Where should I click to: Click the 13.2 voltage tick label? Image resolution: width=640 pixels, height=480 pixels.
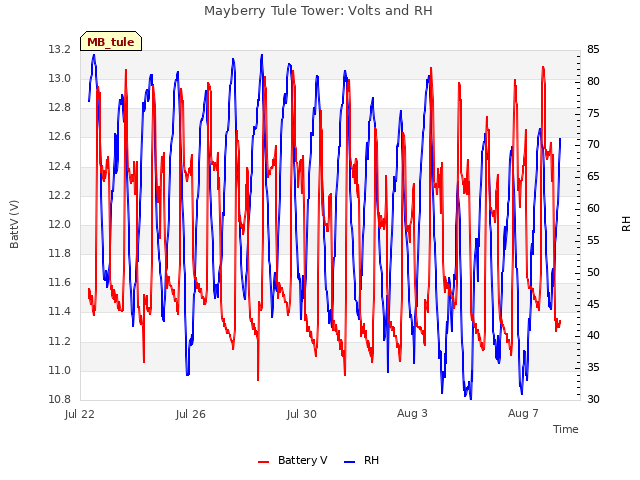tap(60, 49)
